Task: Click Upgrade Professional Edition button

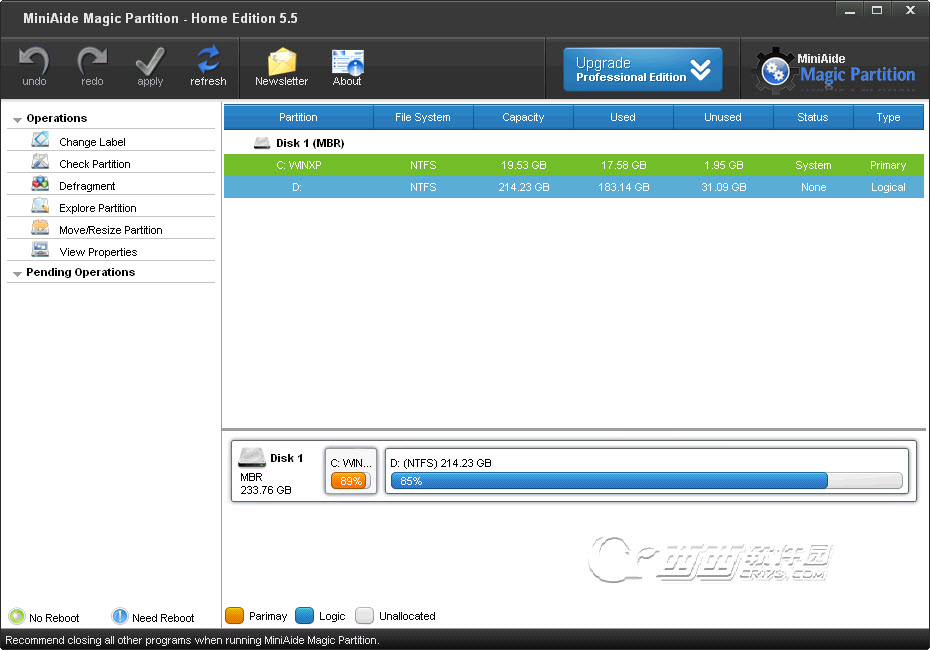Action: (x=643, y=69)
